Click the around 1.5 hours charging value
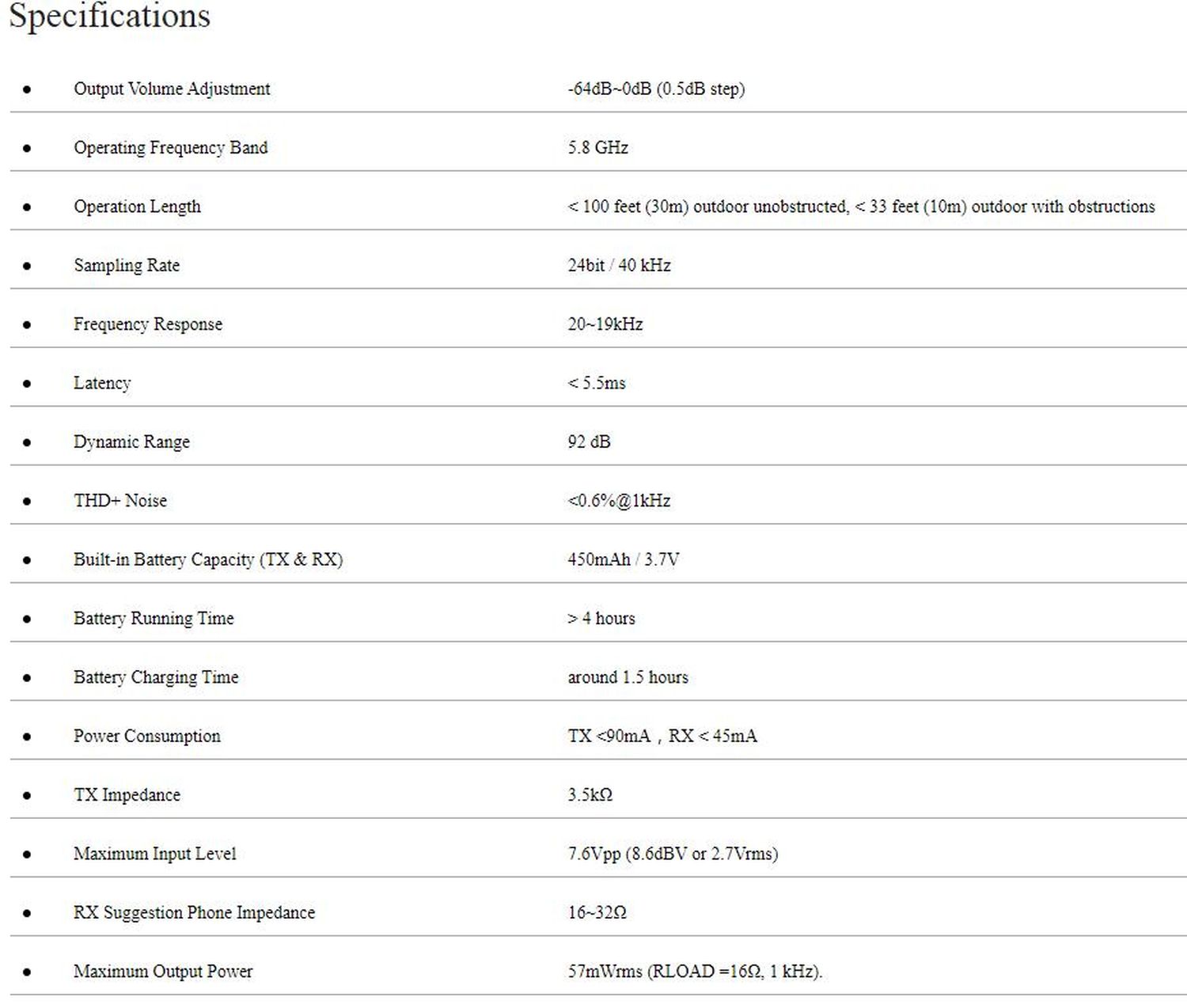 628,677
